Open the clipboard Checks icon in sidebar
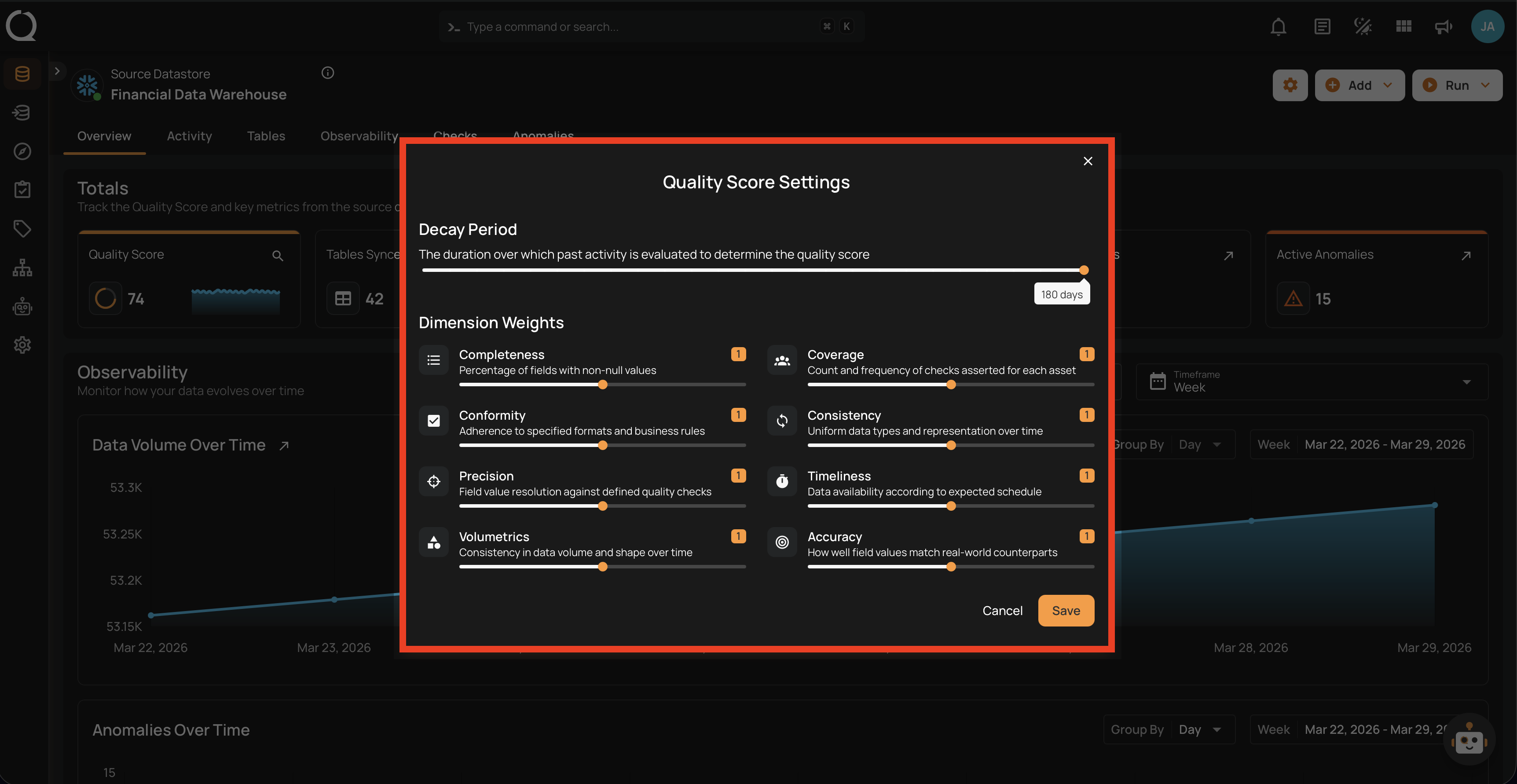The height and width of the screenshot is (784, 1517). (22, 189)
